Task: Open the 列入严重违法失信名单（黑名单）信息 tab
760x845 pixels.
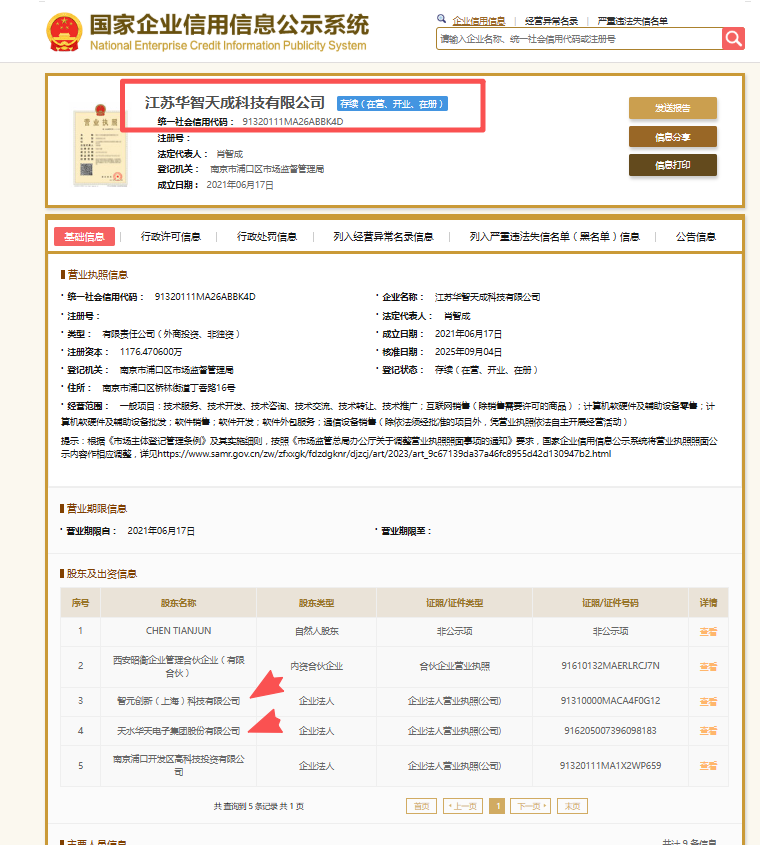Action: 554,237
